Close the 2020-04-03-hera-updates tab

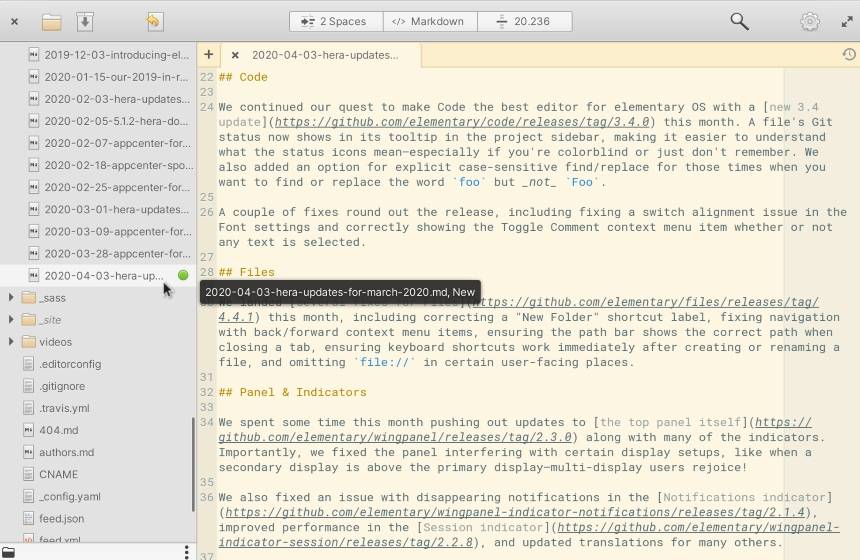(x=235, y=56)
